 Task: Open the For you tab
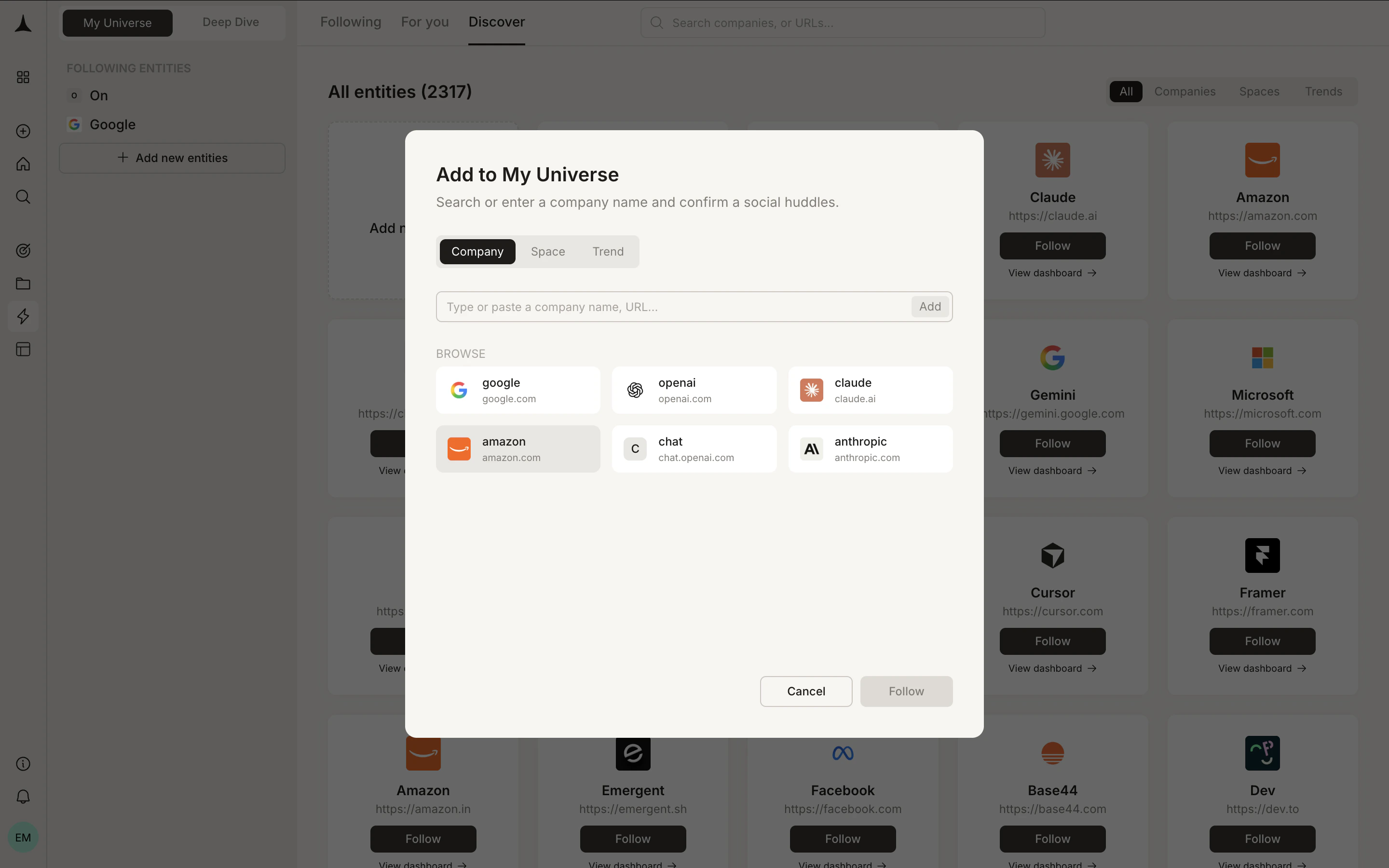pyautogui.click(x=425, y=22)
